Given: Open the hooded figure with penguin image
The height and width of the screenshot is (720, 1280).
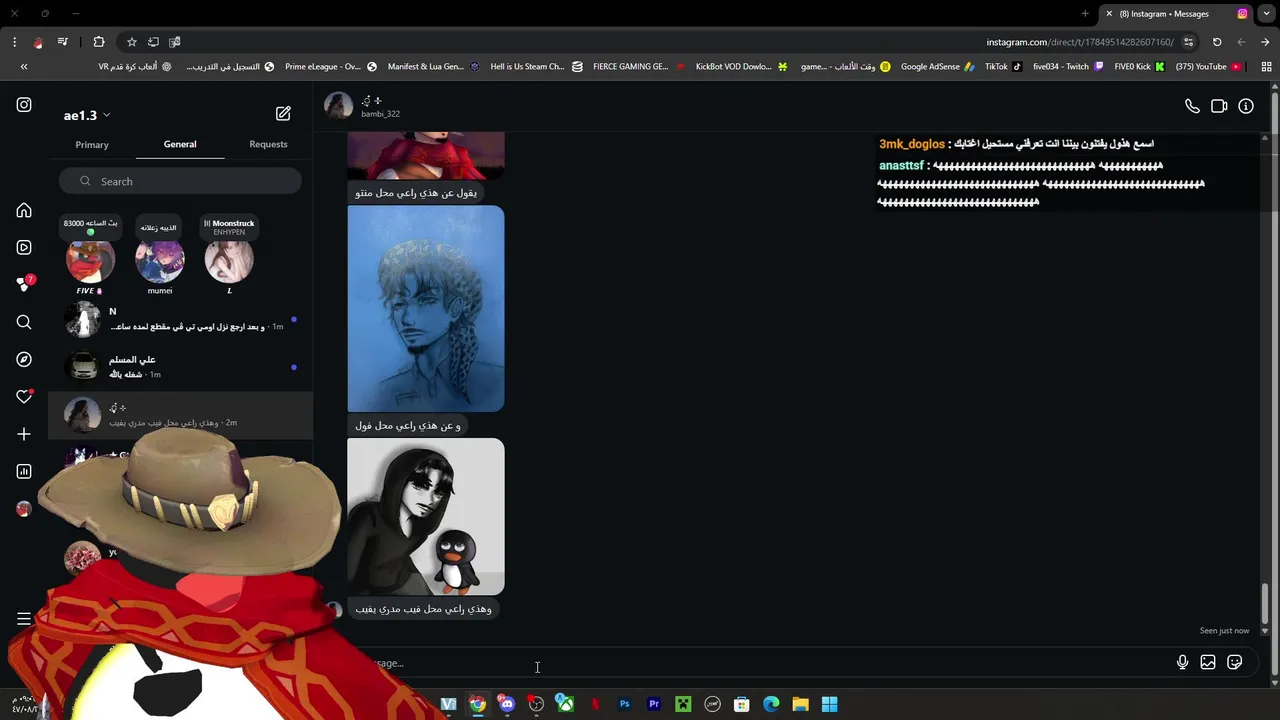Looking at the screenshot, I should coord(426,516).
